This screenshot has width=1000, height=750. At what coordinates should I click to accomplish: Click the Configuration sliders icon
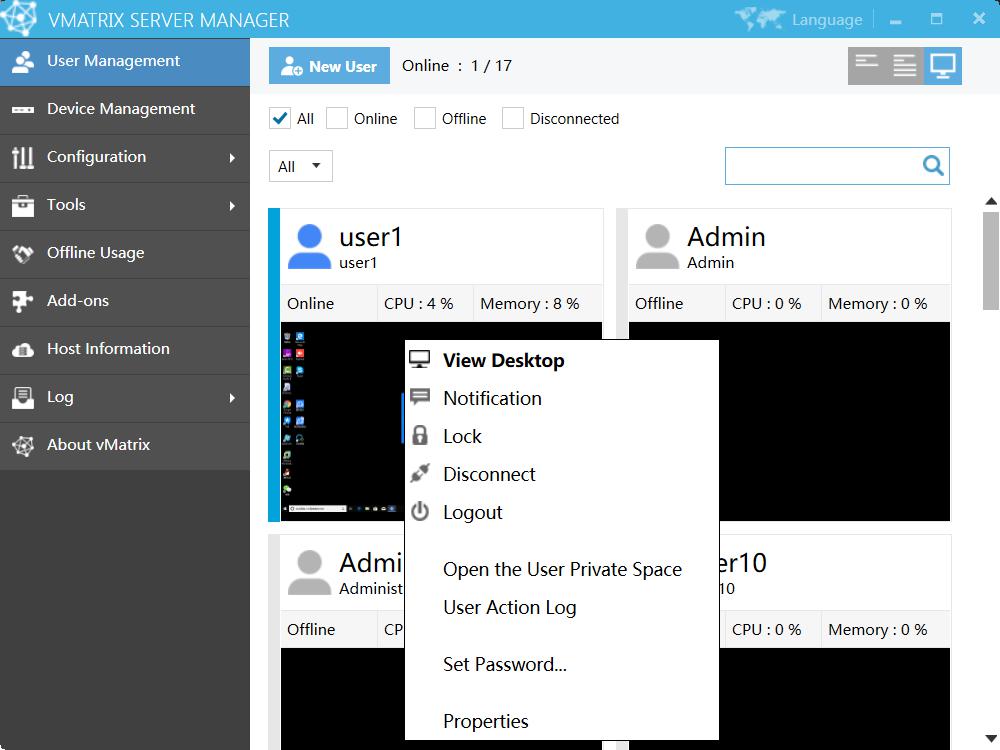[23, 158]
